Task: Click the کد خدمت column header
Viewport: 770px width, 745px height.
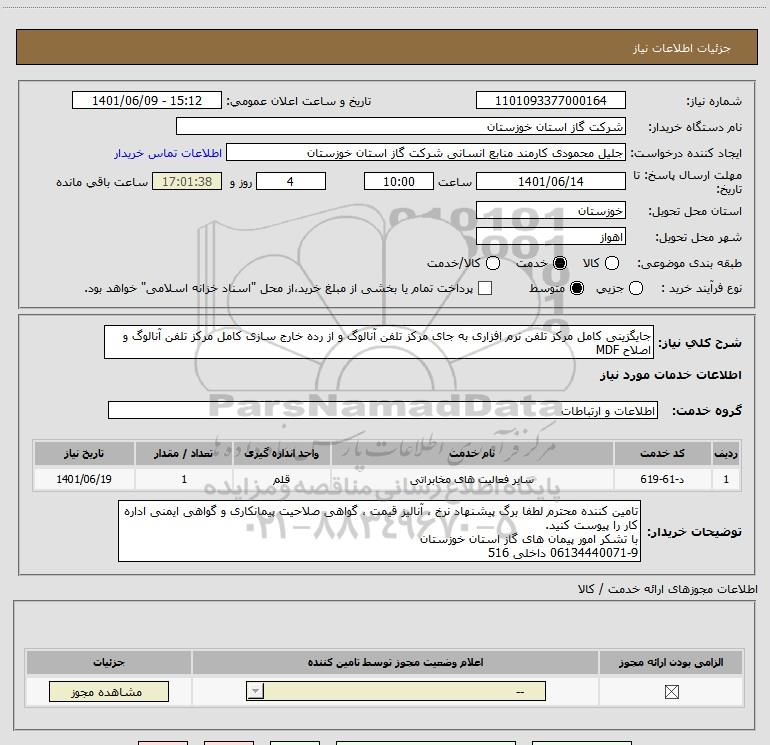Action: click(662, 453)
